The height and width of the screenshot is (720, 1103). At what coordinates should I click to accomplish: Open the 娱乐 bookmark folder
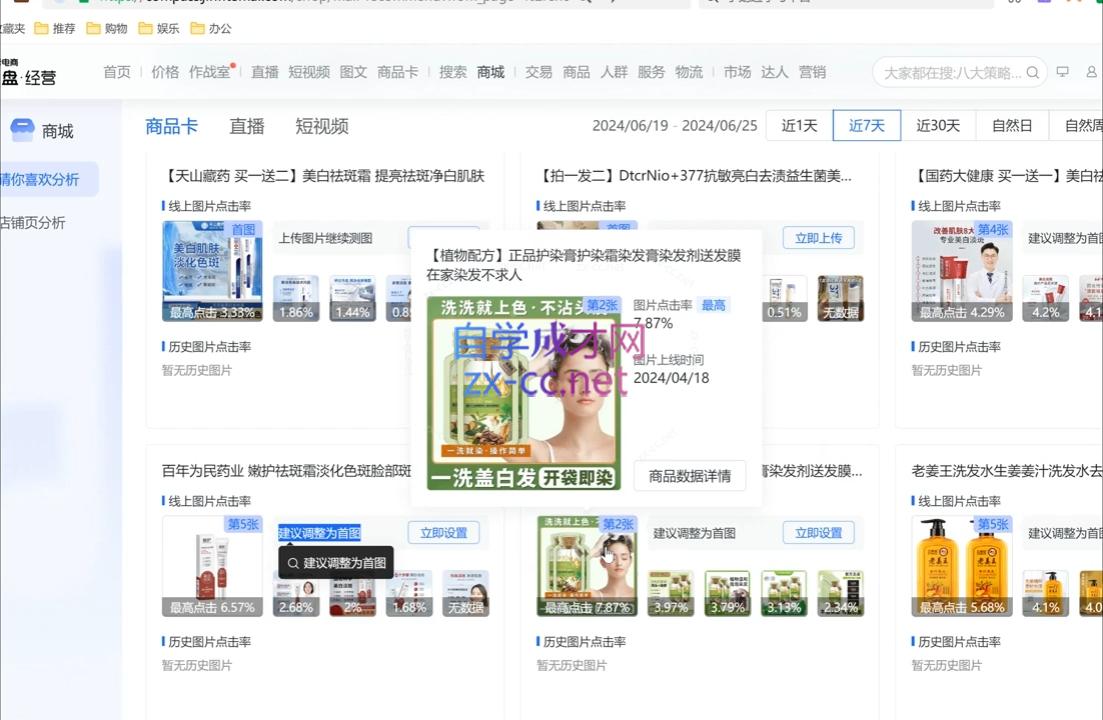(159, 28)
